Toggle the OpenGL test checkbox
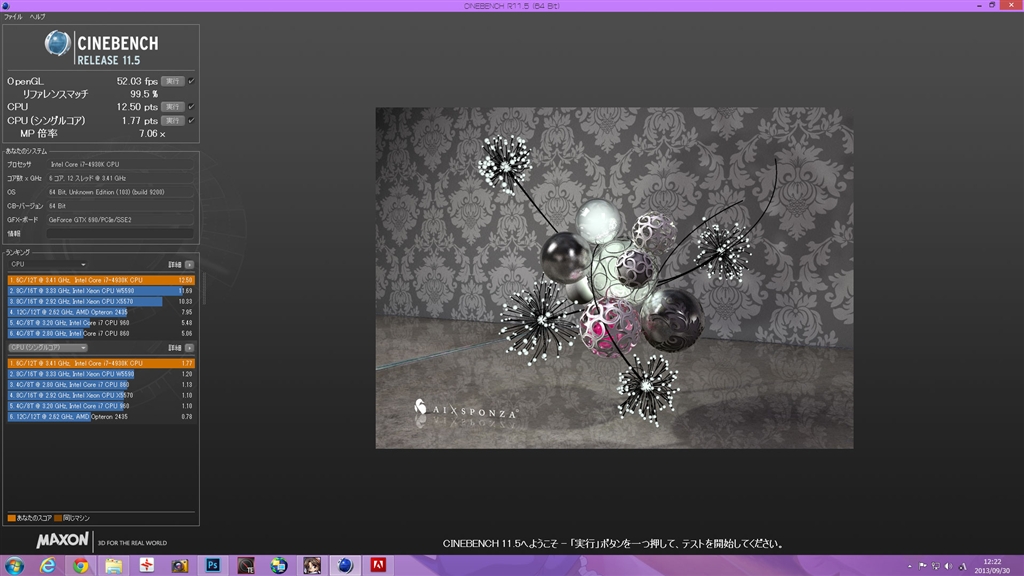Viewport: 1024px width, 576px height. pyautogui.click(x=191, y=81)
